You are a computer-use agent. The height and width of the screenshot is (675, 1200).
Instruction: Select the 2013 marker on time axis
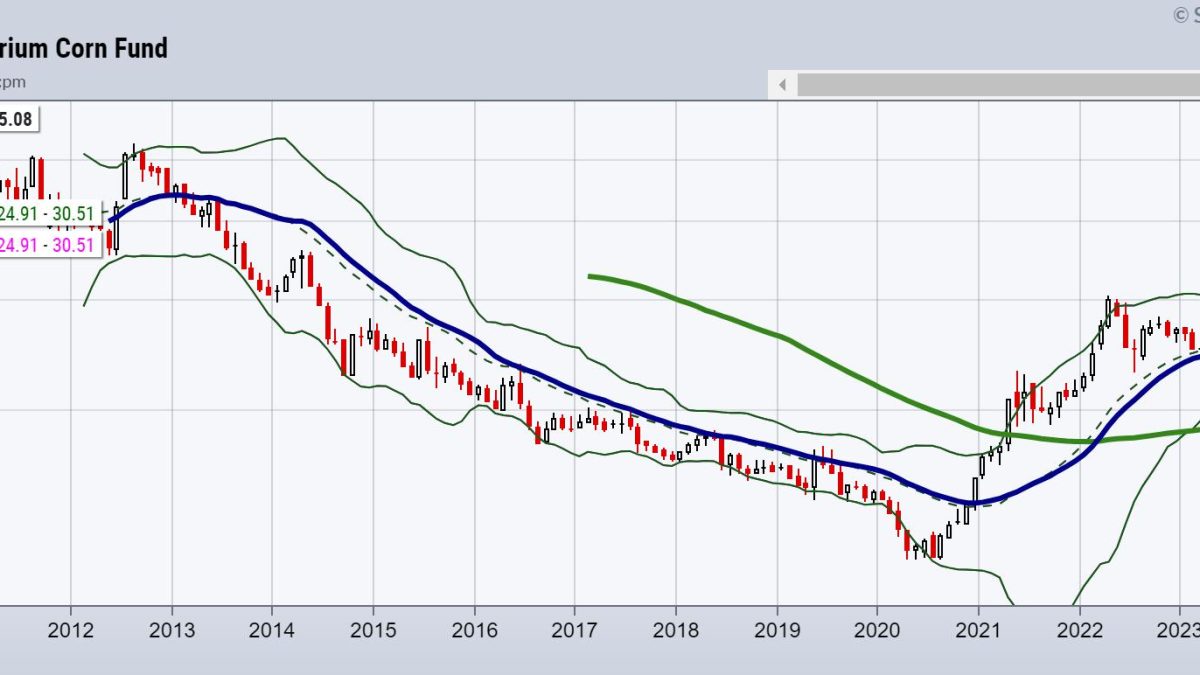[x=172, y=630]
